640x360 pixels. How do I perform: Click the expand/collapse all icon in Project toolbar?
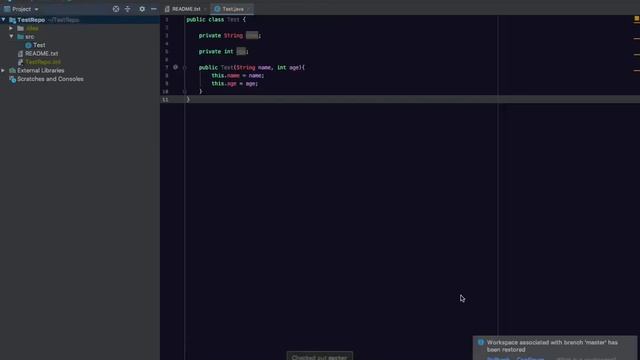tap(128, 9)
